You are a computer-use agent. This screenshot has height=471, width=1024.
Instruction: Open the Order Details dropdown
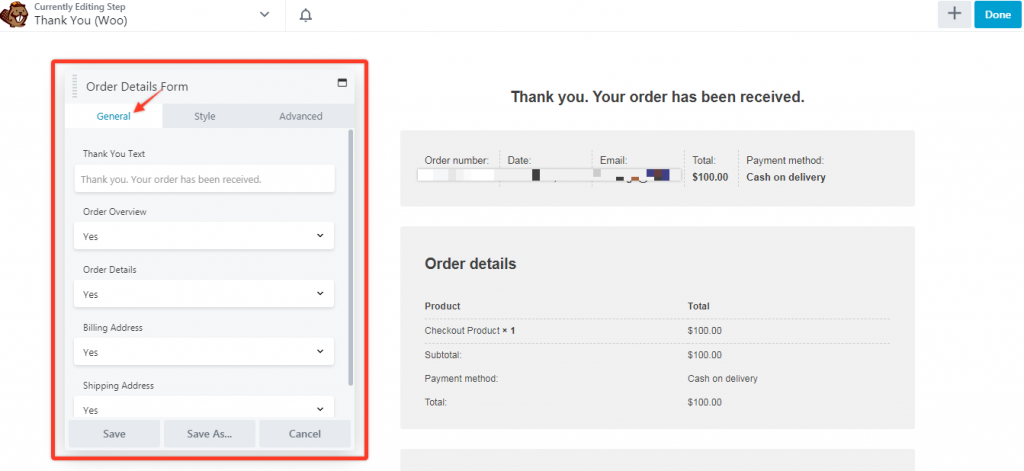[204, 294]
